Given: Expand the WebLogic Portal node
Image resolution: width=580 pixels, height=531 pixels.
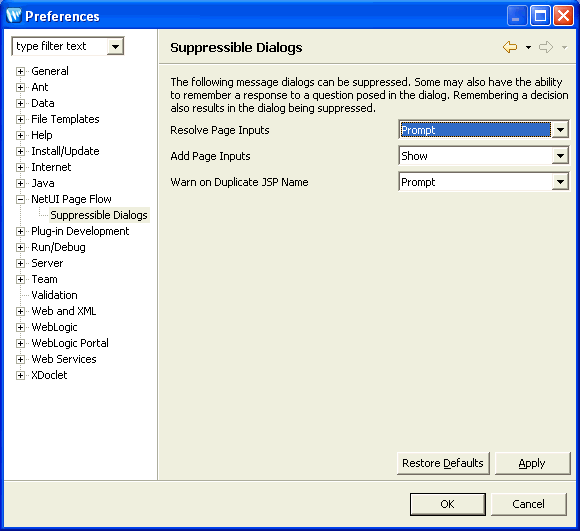Looking at the screenshot, I should click(x=20, y=344).
